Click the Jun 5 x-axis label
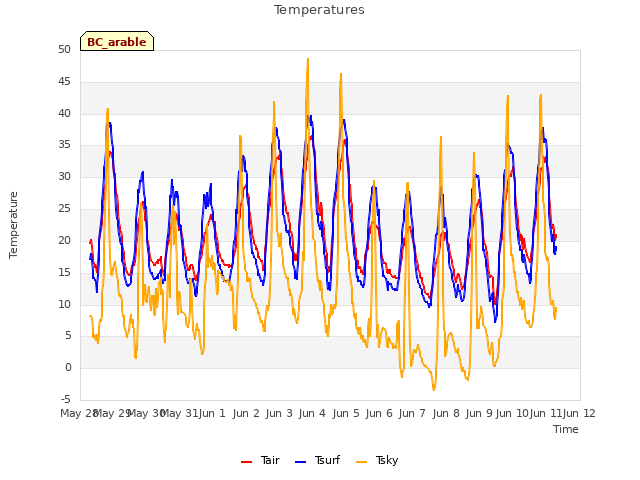This screenshot has height=480, width=640. coord(346,413)
